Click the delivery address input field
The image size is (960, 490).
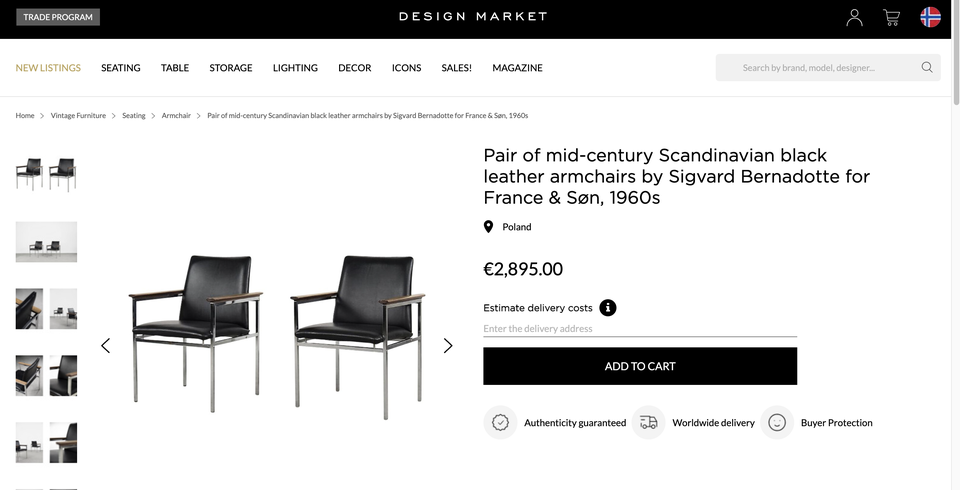[x=640, y=329]
